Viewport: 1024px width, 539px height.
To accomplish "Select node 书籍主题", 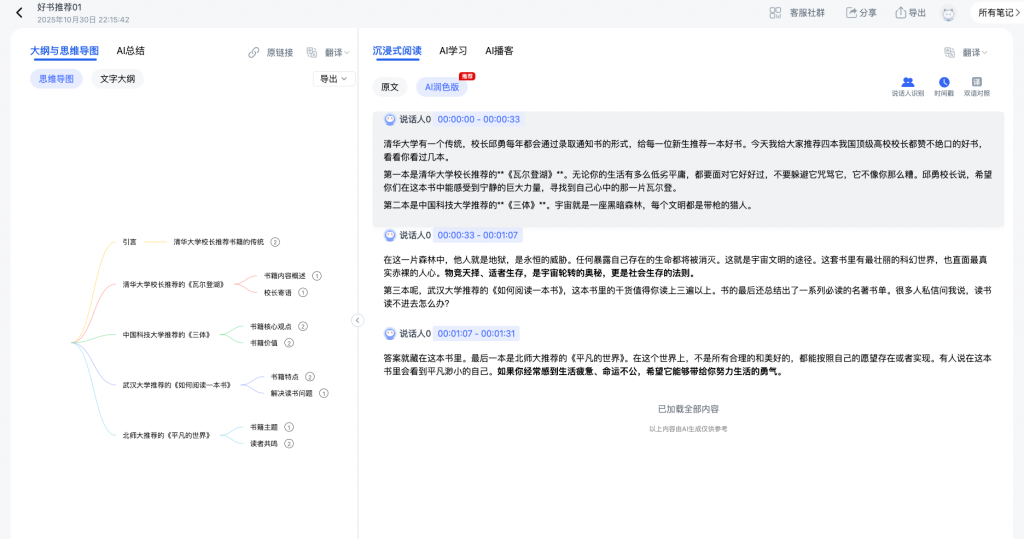I will coord(264,427).
